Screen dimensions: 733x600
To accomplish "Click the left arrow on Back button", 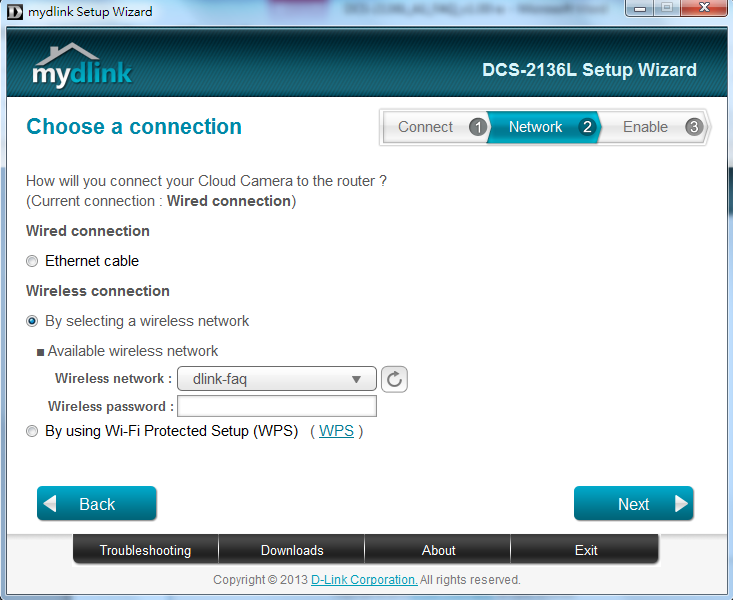I will (x=51, y=504).
